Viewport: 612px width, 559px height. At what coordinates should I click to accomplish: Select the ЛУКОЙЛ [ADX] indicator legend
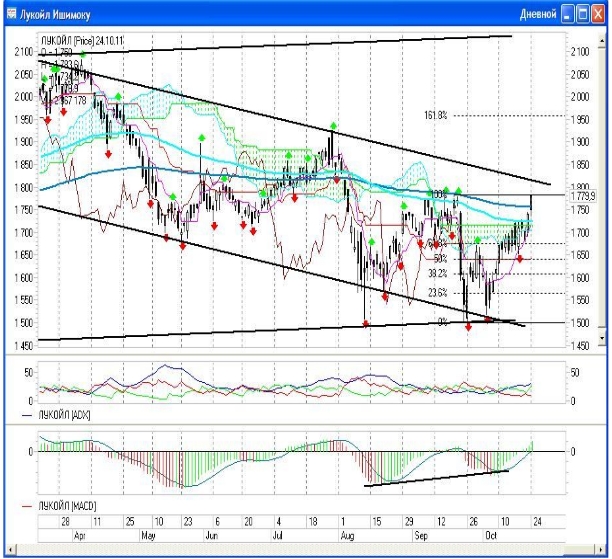[57, 415]
